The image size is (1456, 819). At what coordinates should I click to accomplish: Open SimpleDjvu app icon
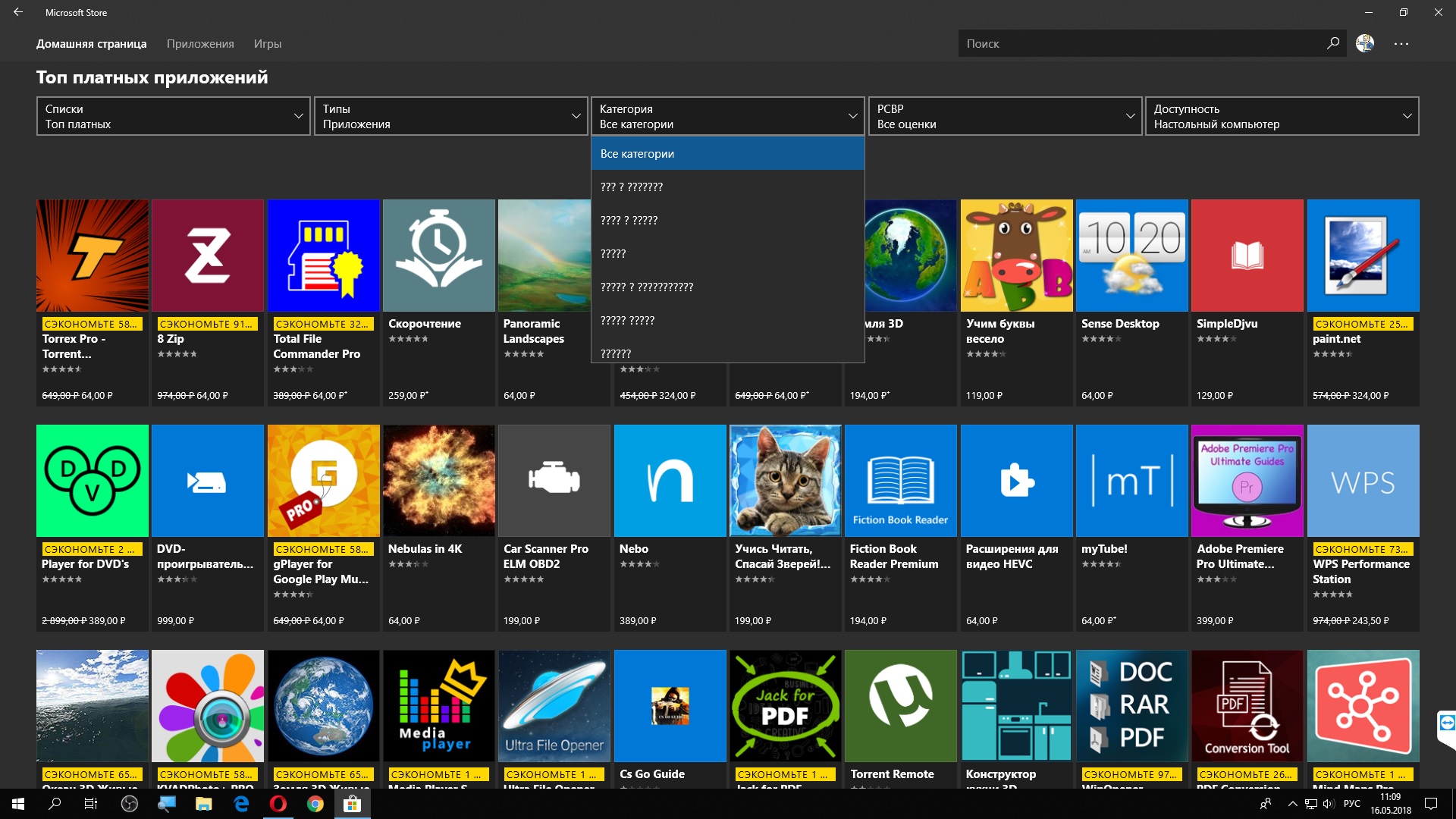click(1247, 256)
